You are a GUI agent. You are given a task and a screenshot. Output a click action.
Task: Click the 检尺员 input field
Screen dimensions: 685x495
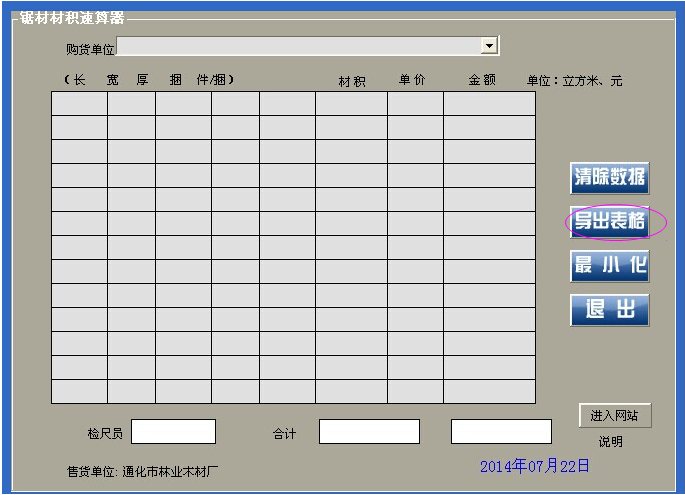pyautogui.click(x=173, y=431)
